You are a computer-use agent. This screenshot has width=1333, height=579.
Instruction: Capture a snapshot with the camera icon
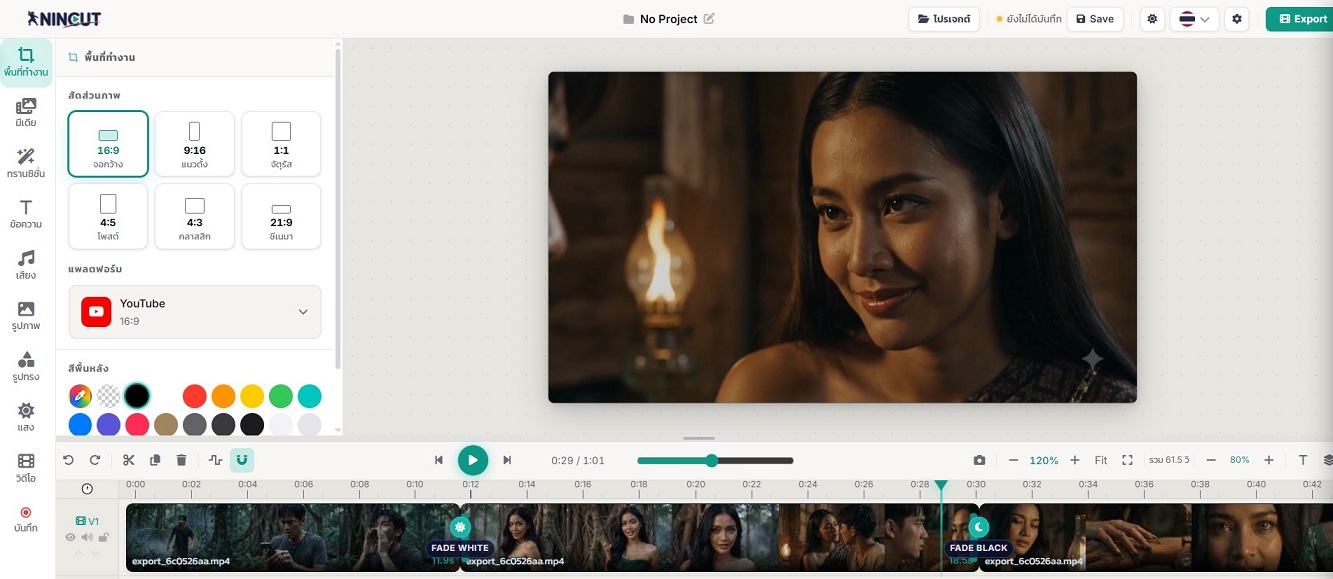point(979,460)
